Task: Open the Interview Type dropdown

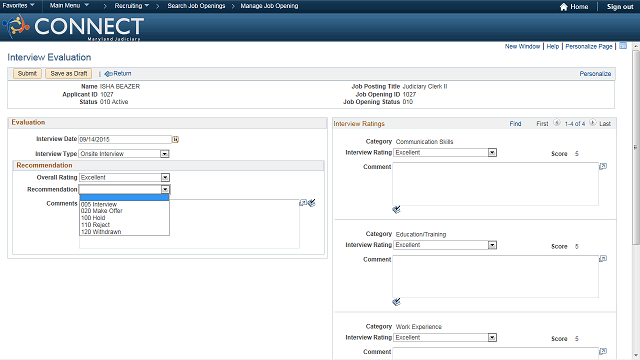Action: [x=164, y=154]
